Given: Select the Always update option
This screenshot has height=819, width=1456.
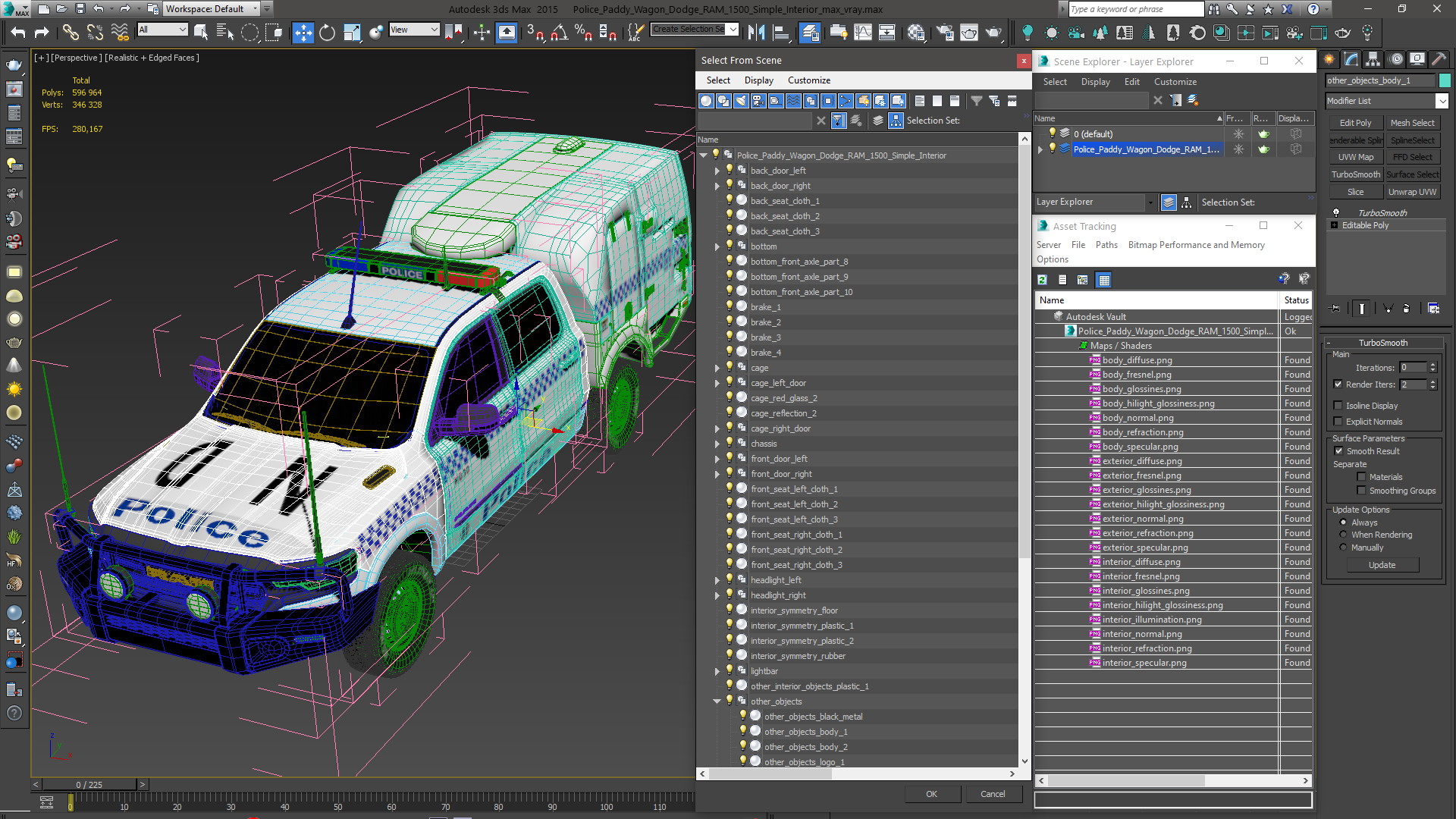Looking at the screenshot, I should coord(1343,522).
